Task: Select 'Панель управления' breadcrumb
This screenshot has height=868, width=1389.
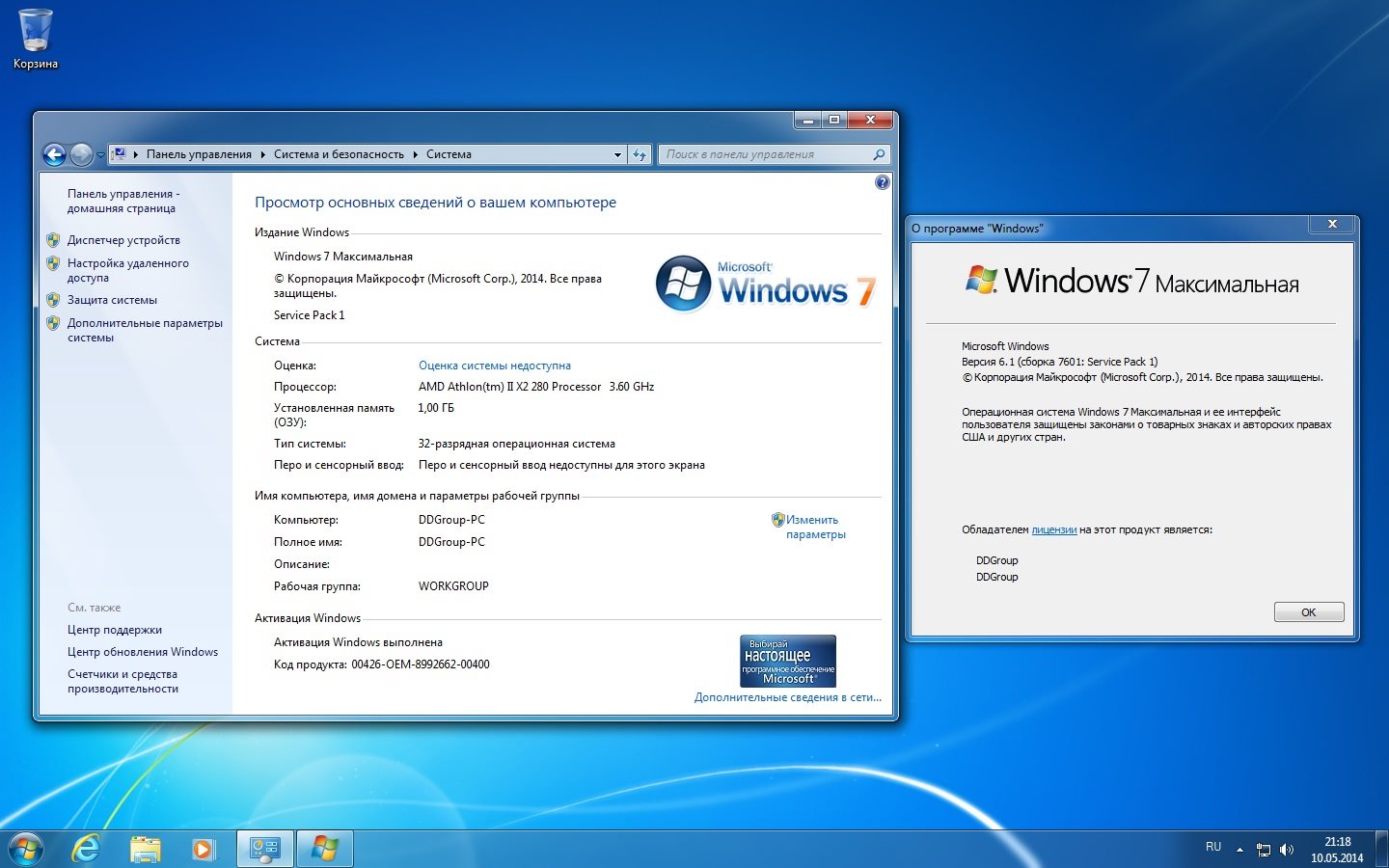Action: point(199,154)
